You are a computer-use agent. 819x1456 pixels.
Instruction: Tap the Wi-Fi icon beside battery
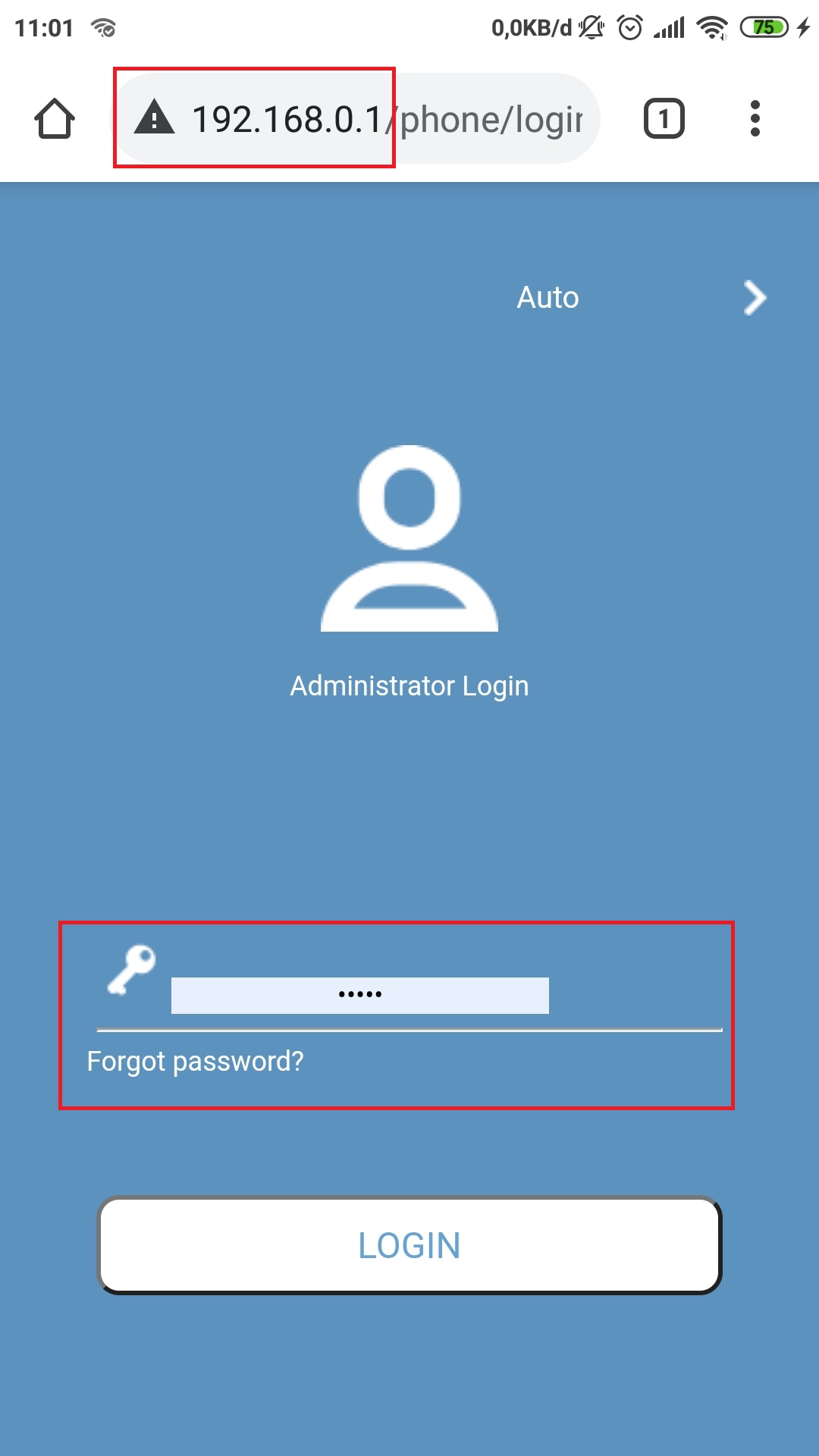[712, 28]
